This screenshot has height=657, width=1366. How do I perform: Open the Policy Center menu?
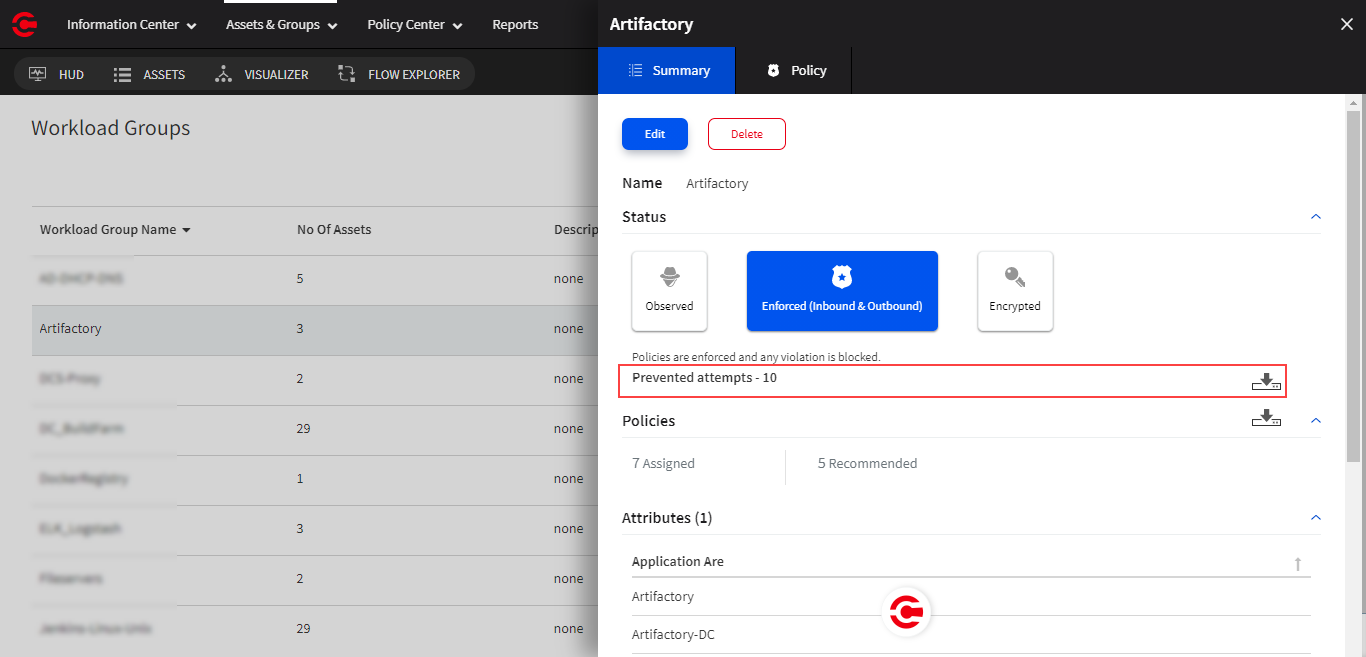(x=414, y=25)
